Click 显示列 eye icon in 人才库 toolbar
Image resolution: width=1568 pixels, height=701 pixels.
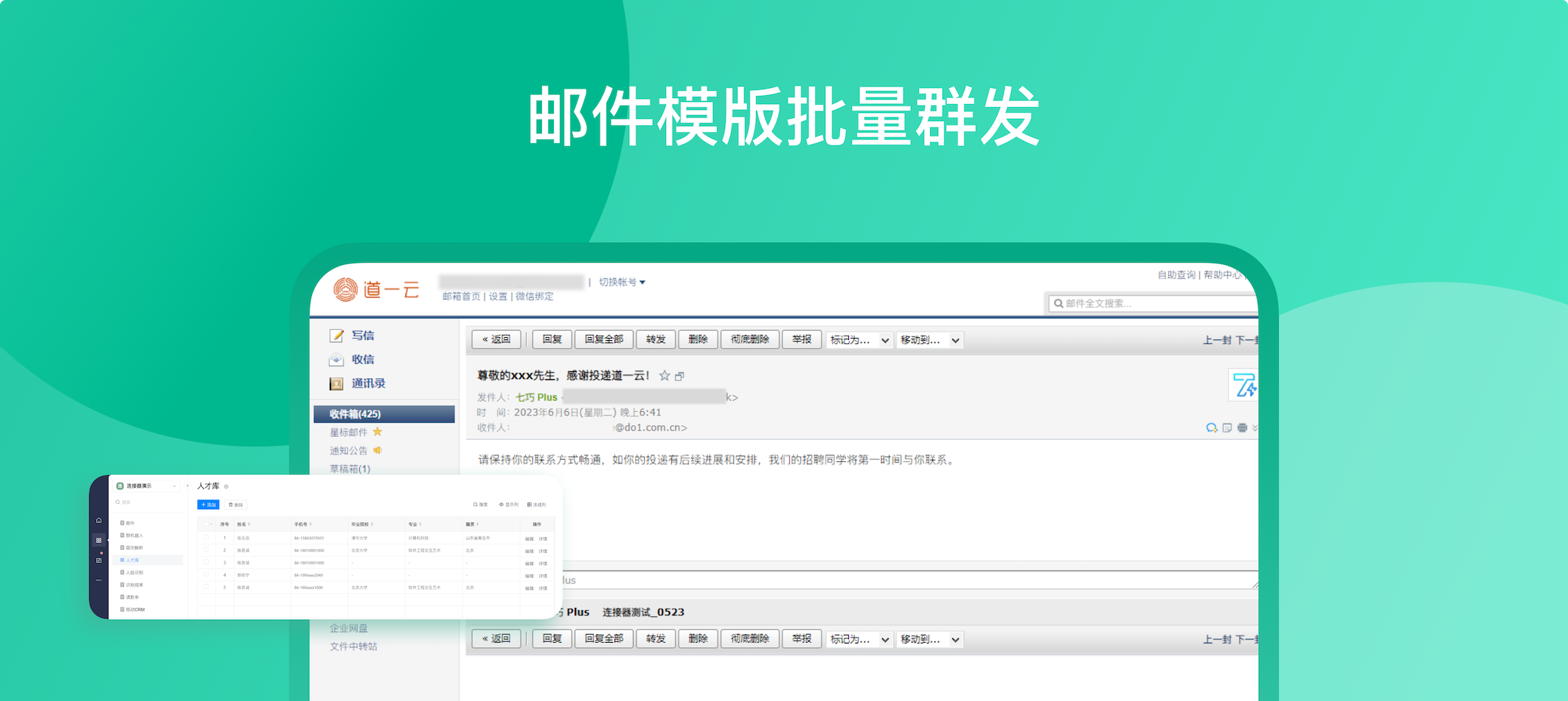(x=508, y=505)
